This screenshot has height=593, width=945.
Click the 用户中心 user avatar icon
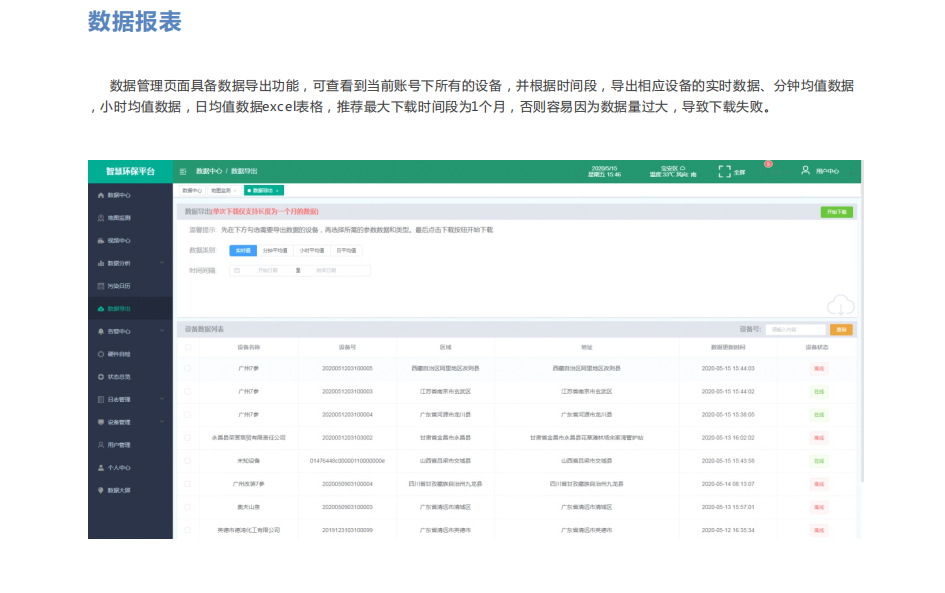805,171
